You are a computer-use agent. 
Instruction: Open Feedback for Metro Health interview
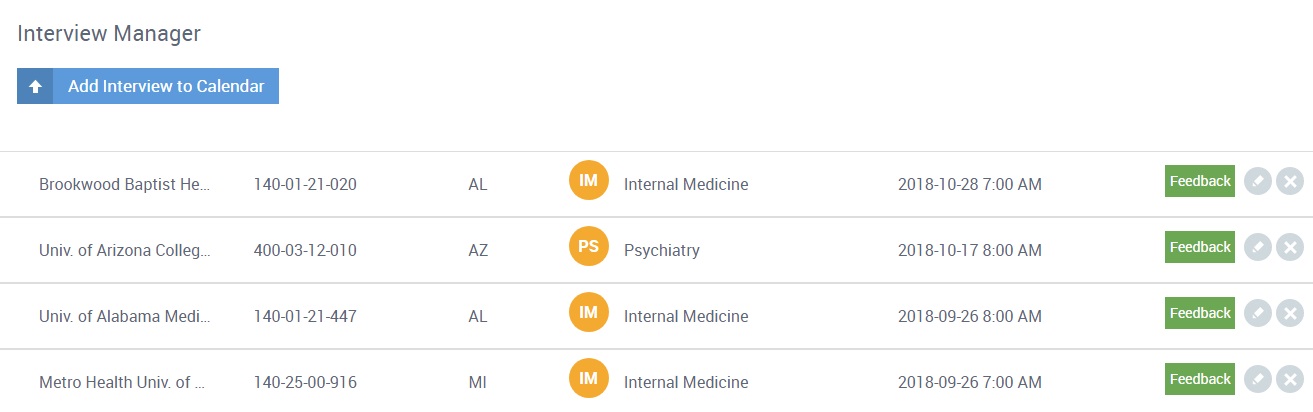1200,379
